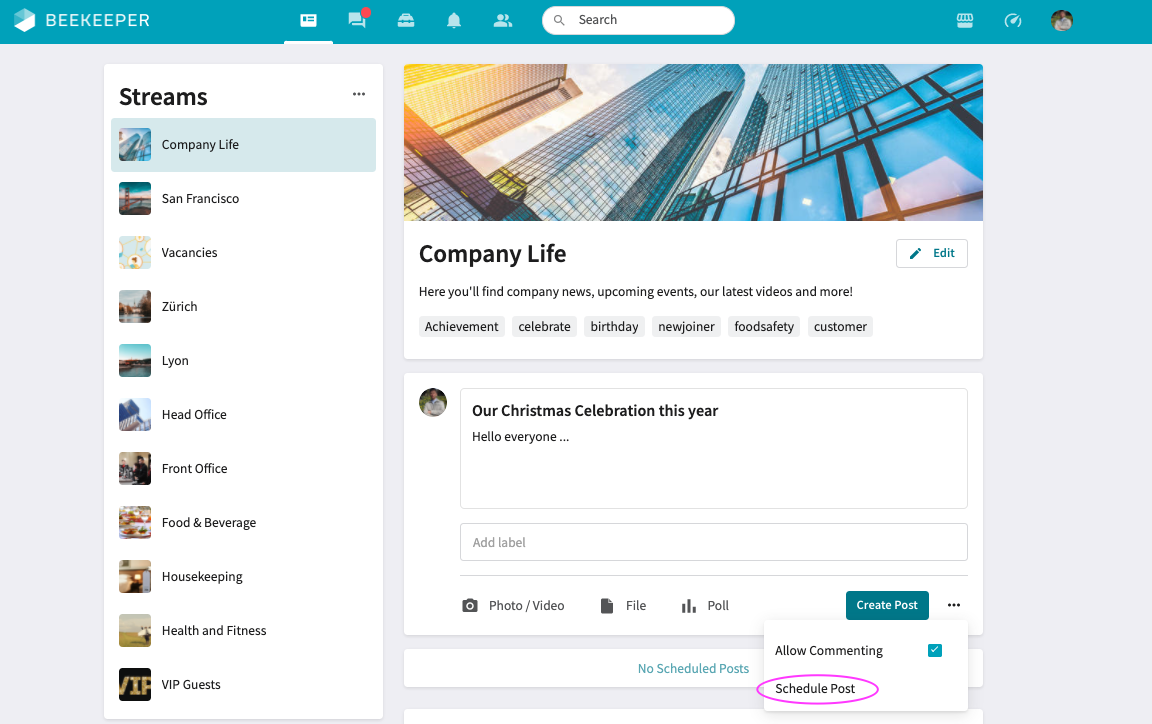Open the notifications bell icon
The height and width of the screenshot is (724, 1152).
(x=454, y=20)
